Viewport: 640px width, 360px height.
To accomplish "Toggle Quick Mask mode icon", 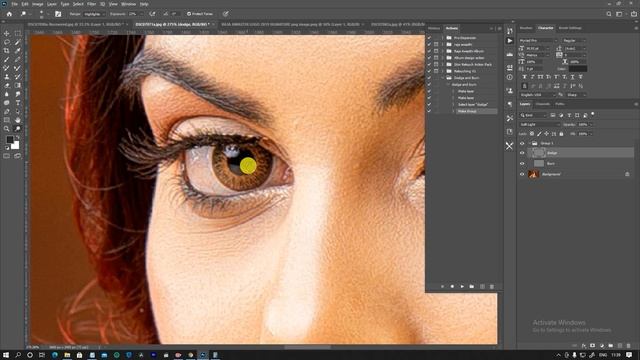I will tap(7, 156).
